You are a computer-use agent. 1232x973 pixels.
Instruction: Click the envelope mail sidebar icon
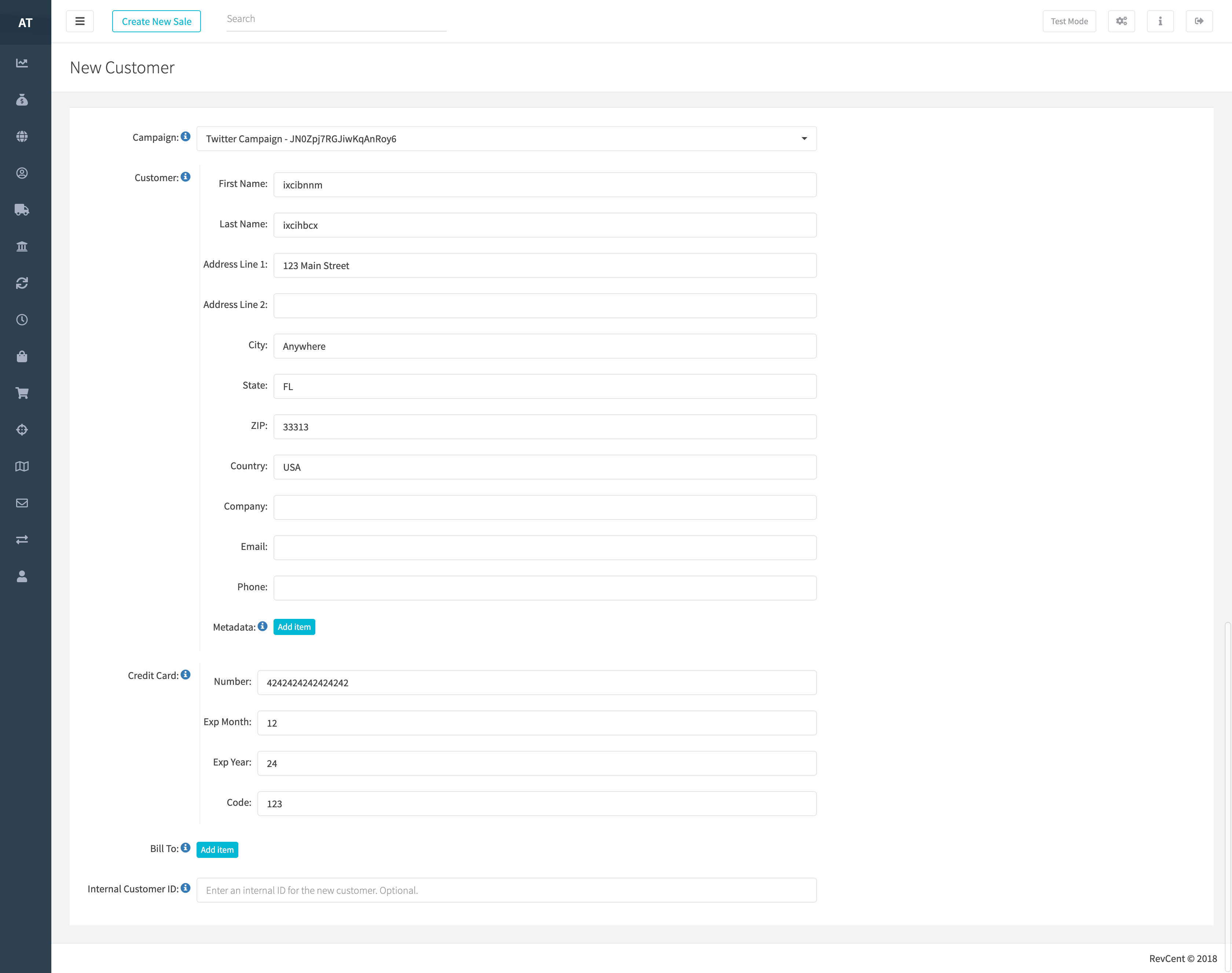[22, 503]
